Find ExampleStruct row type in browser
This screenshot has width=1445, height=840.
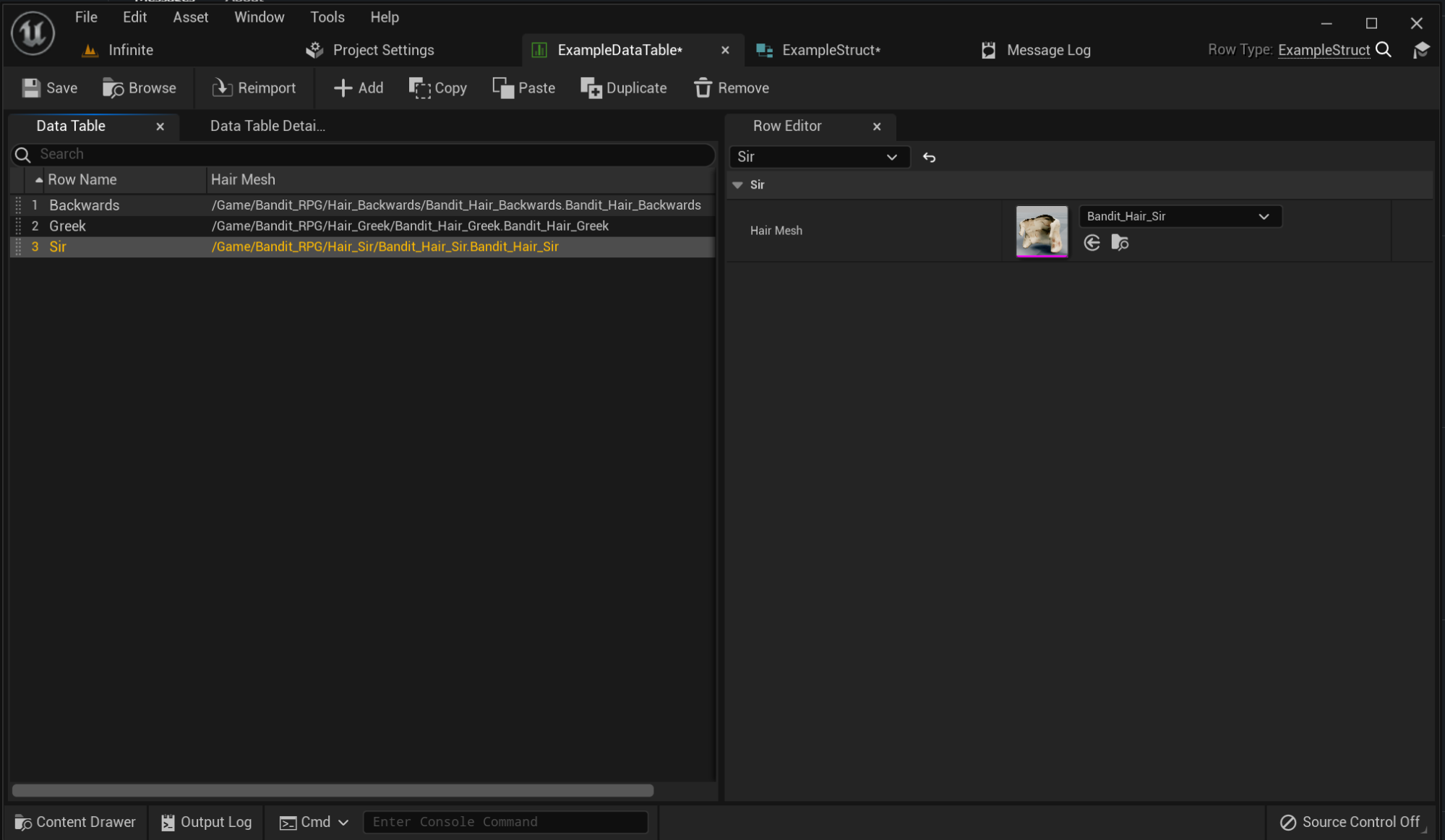click(x=1383, y=50)
